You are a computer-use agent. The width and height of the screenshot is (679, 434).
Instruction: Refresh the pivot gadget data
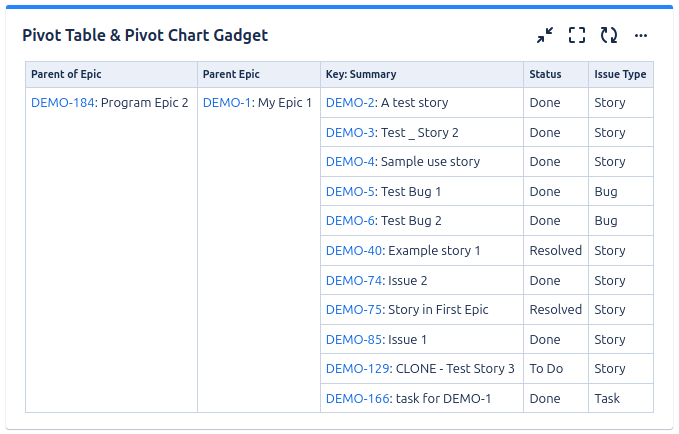coord(609,36)
